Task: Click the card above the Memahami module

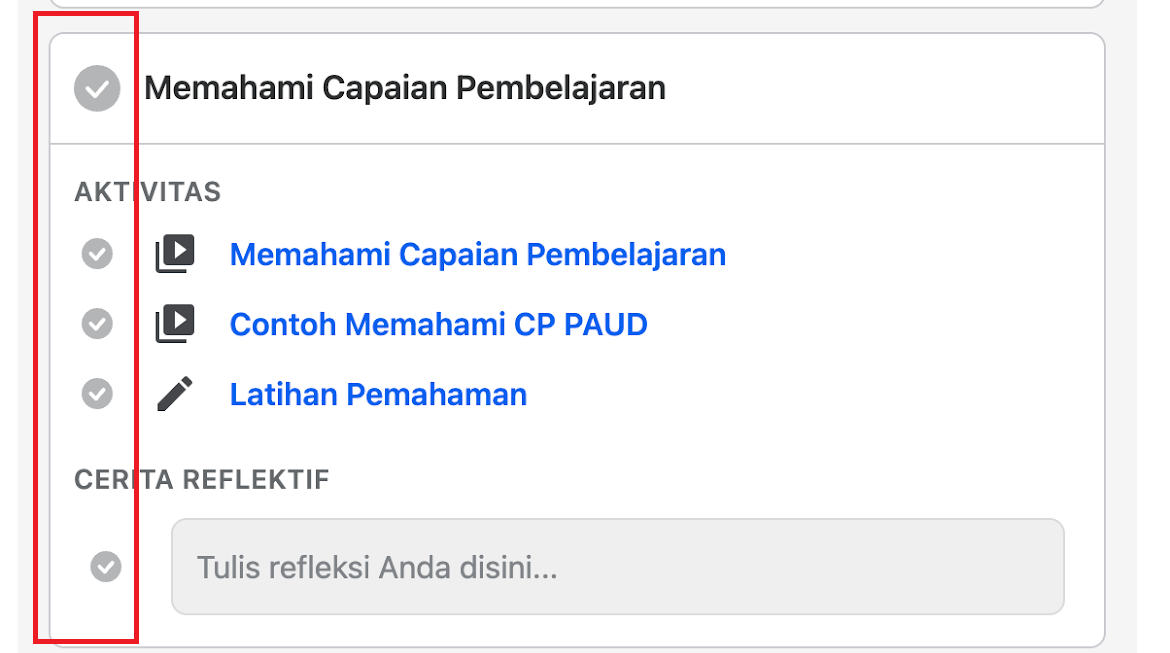Action: coord(577,3)
